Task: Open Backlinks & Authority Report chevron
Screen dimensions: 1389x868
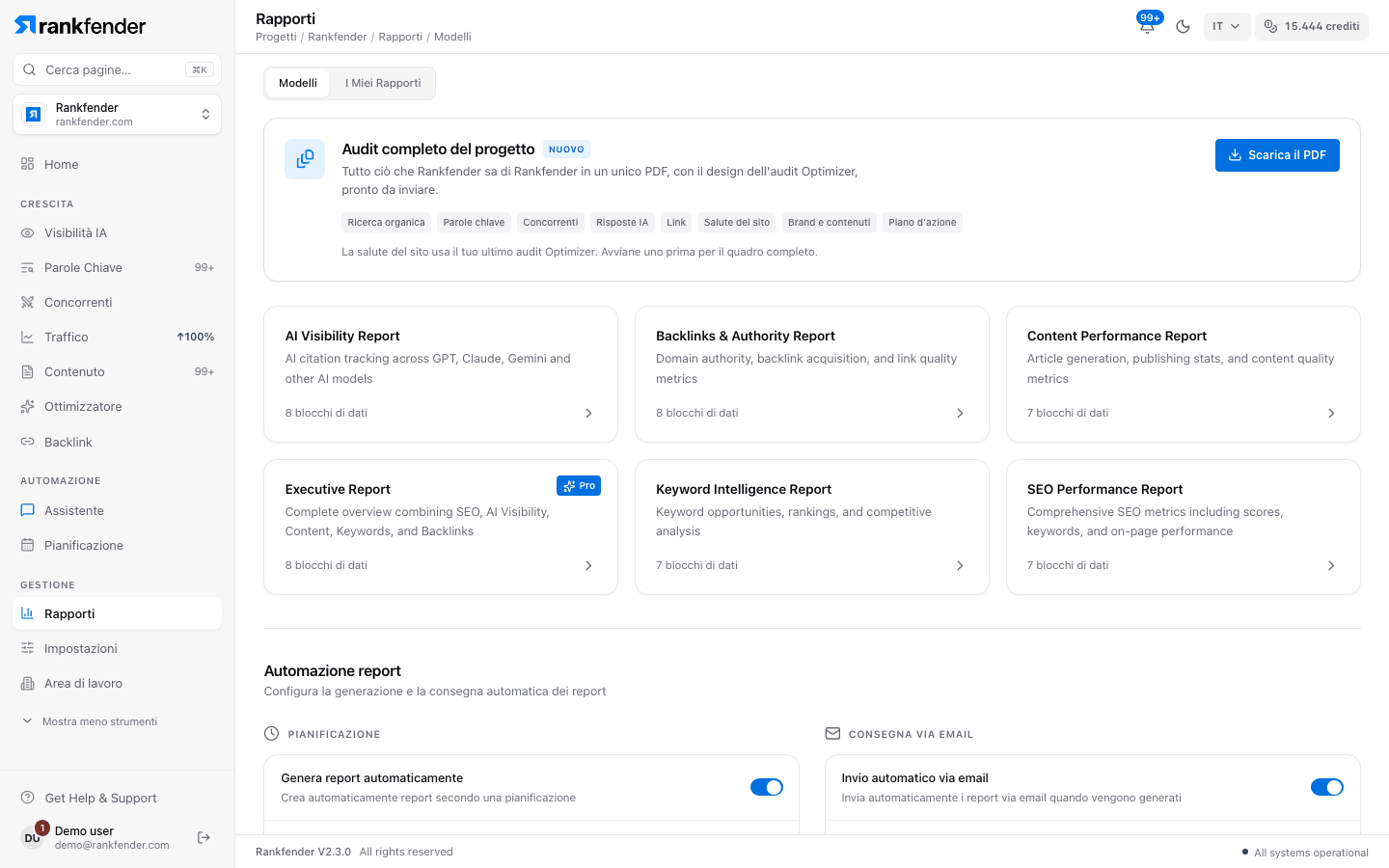Action: pyautogui.click(x=960, y=413)
